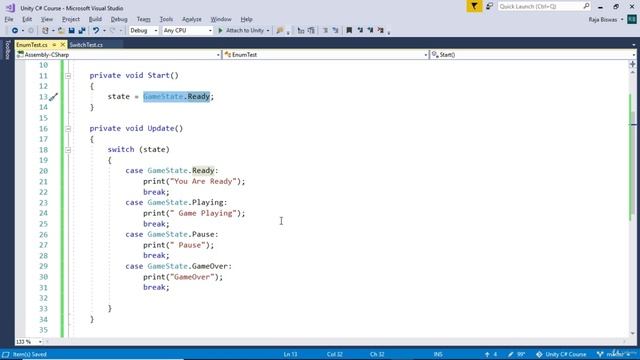Click the New Project toolbar icon
Screen dimensions: 640x360
pos(45,31)
